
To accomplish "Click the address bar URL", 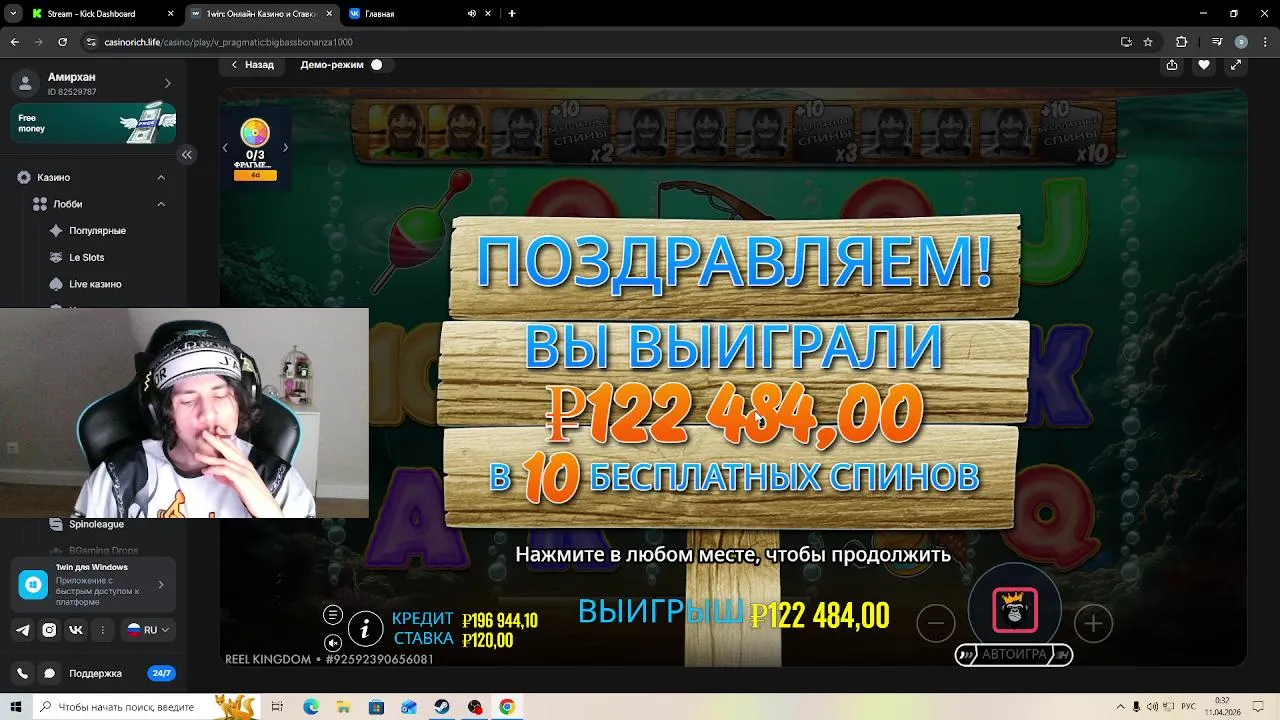I will (228, 42).
